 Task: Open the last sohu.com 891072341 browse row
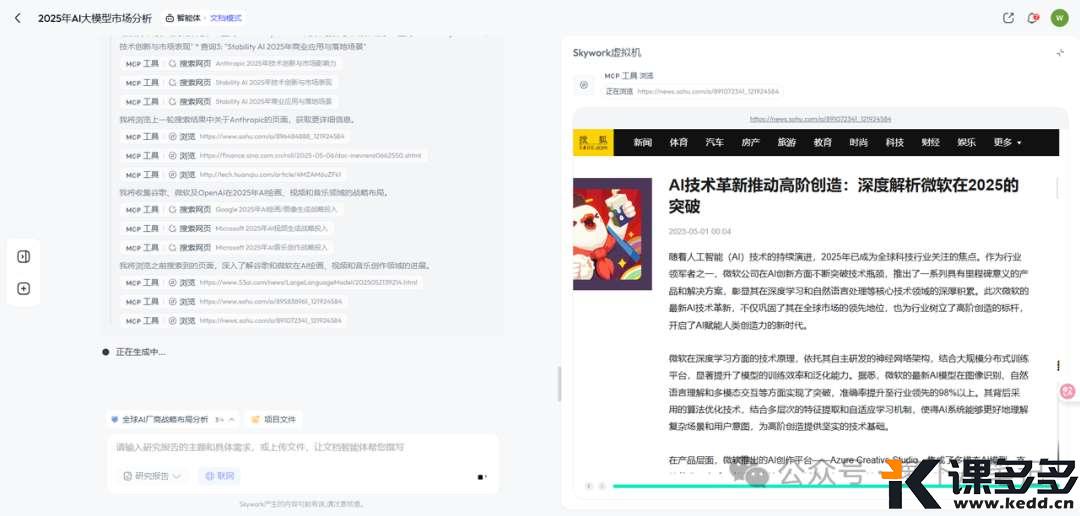(x=234, y=321)
